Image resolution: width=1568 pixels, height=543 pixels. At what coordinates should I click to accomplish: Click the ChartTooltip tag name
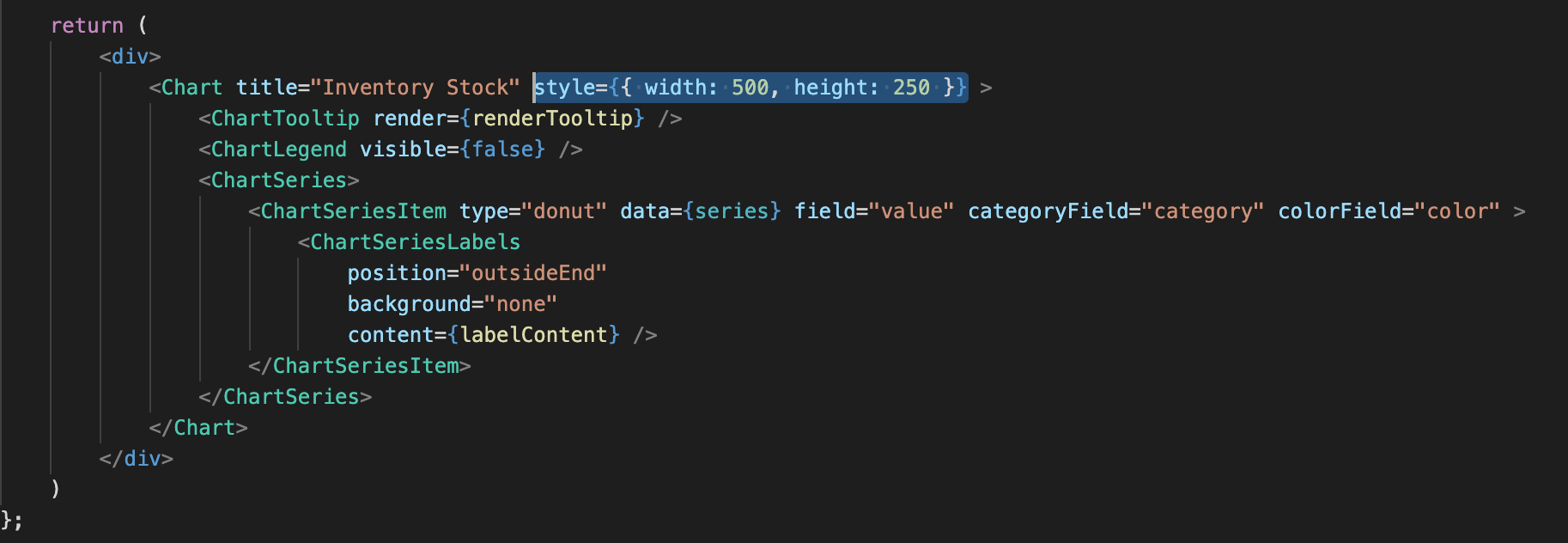click(285, 119)
